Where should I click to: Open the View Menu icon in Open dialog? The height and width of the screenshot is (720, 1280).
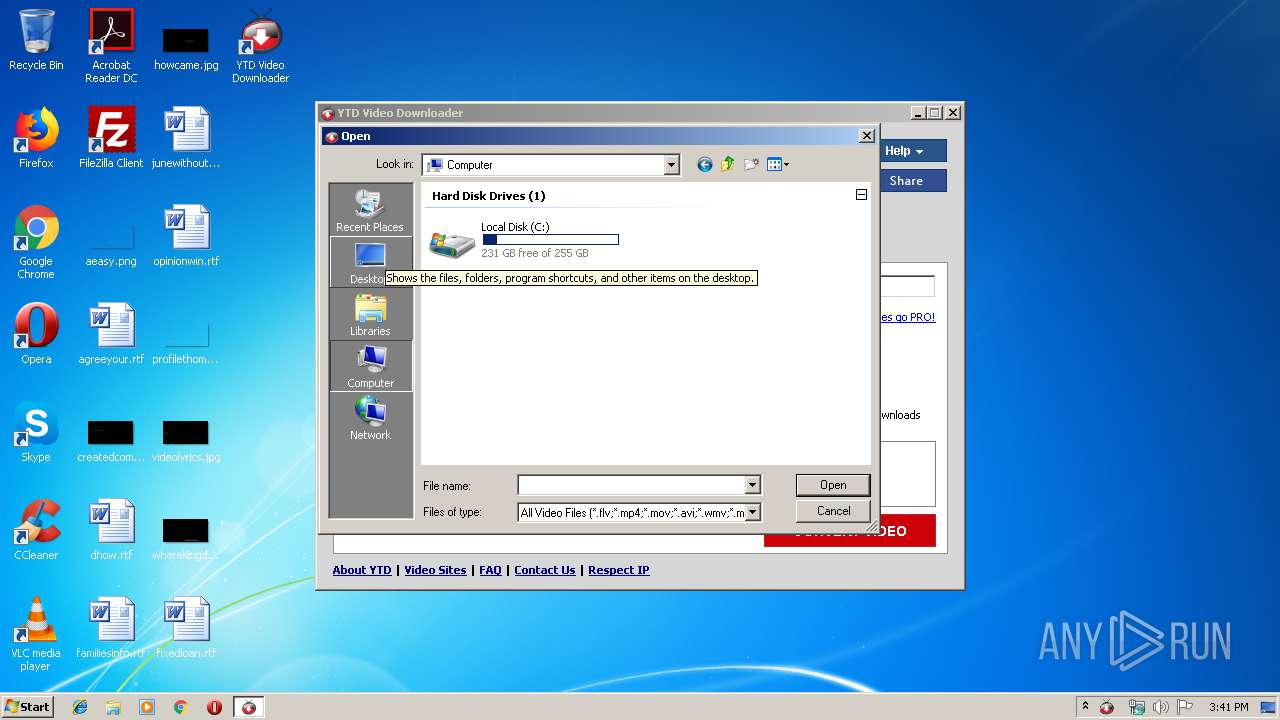pos(778,165)
